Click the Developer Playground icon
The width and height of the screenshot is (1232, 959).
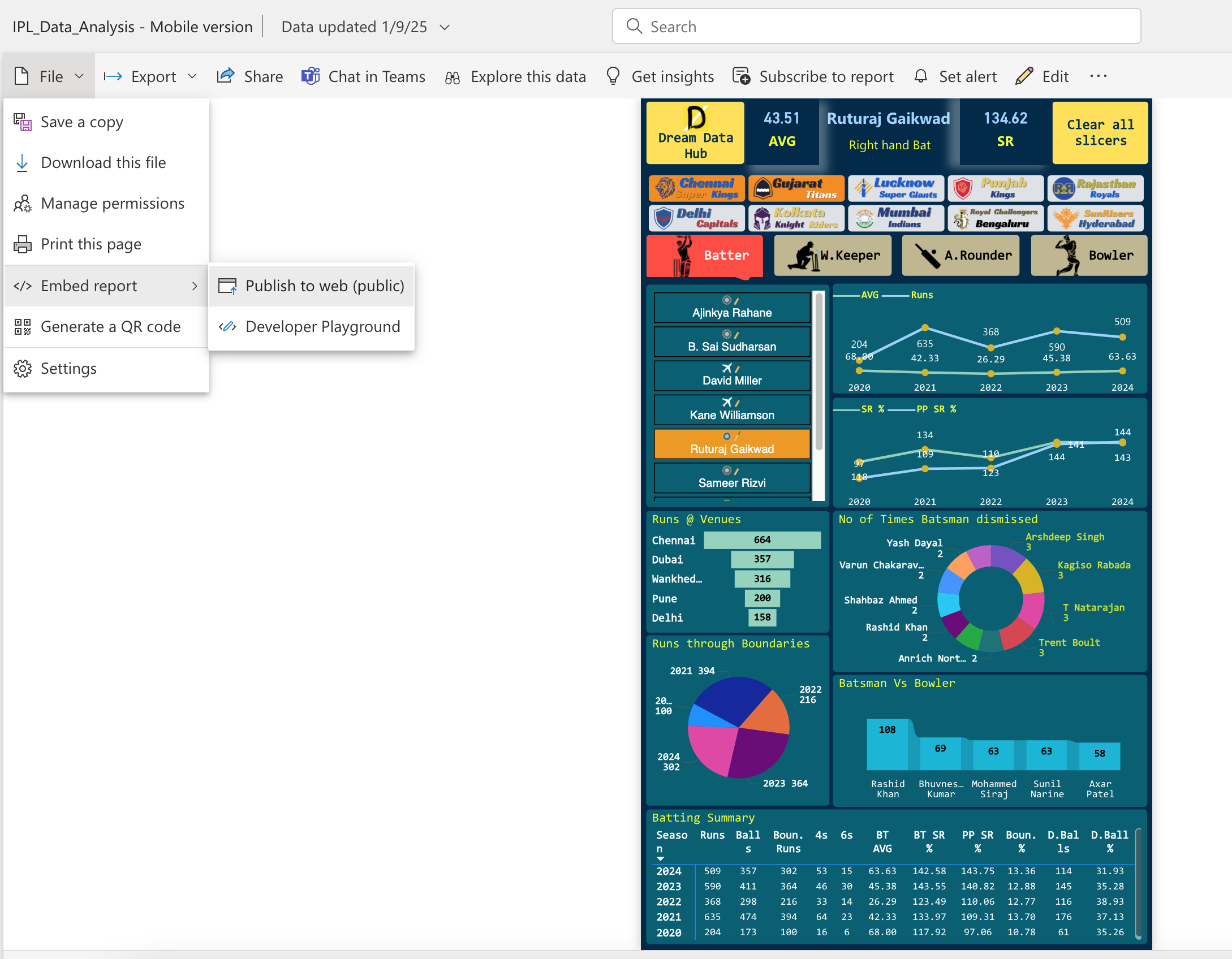click(227, 327)
